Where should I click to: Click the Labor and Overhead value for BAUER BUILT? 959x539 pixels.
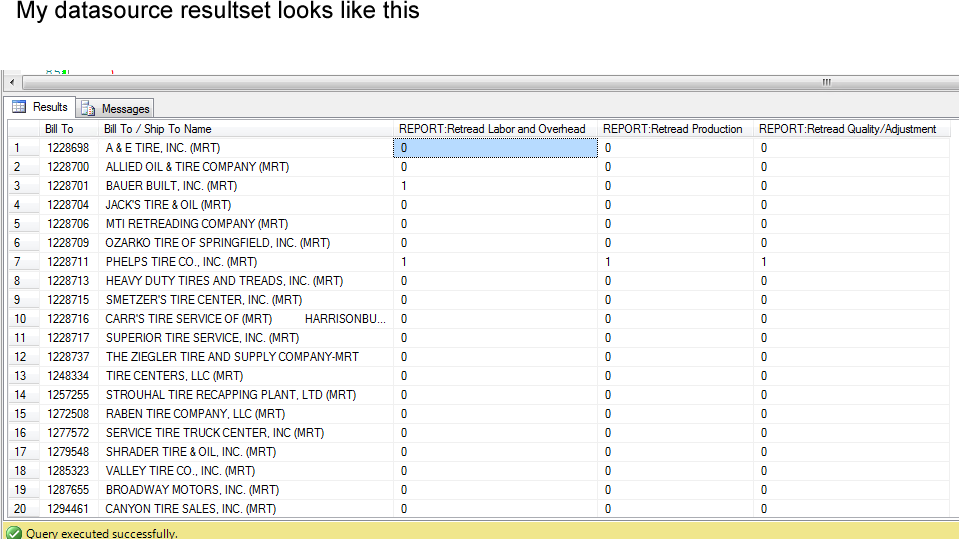(x=495, y=186)
